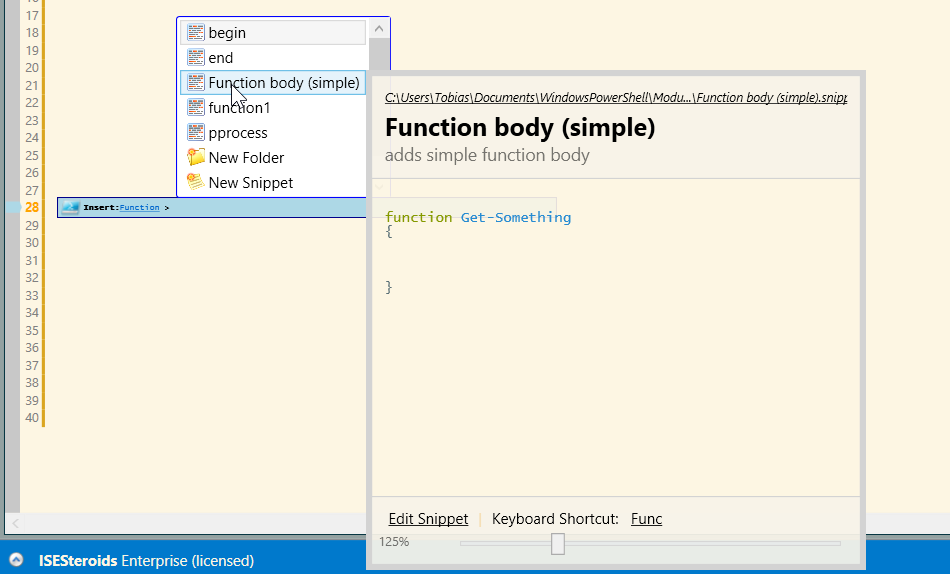Image resolution: width=950 pixels, height=574 pixels.
Task: Click the begin snippet icon
Action: tap(196, 33)
